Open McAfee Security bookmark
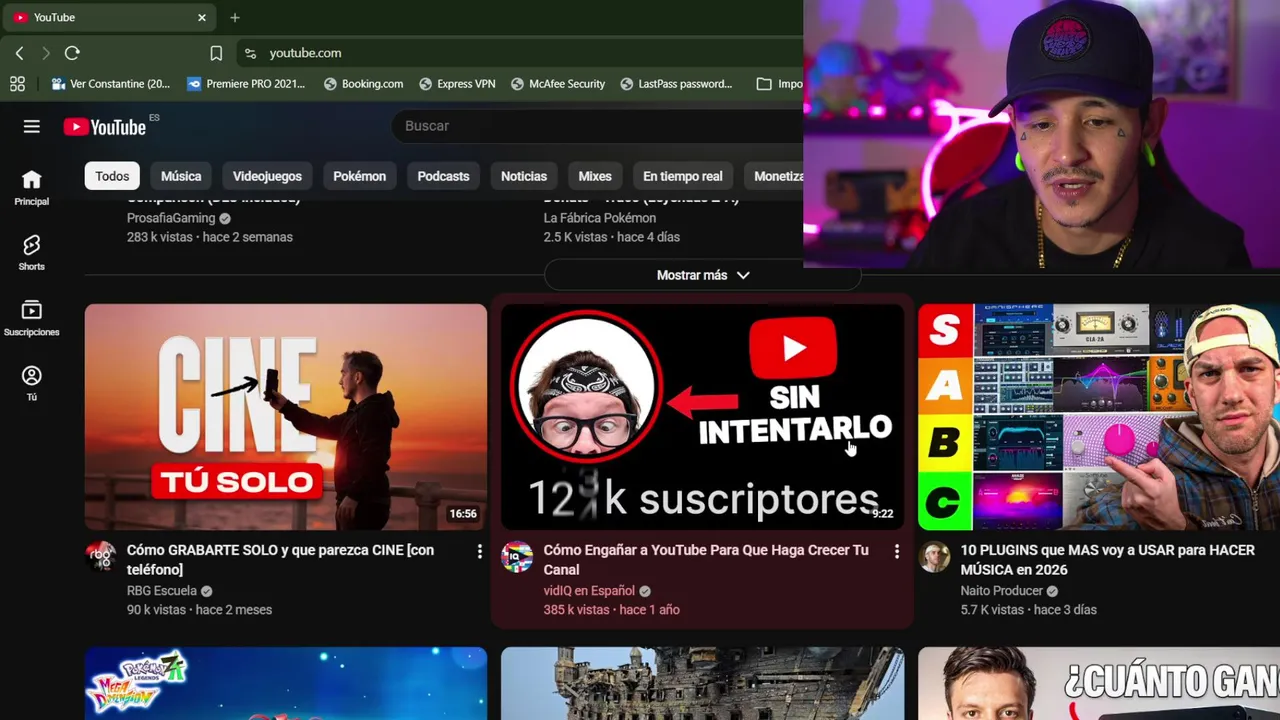Viewport: 1280px width, 720px height. [558, 84]
